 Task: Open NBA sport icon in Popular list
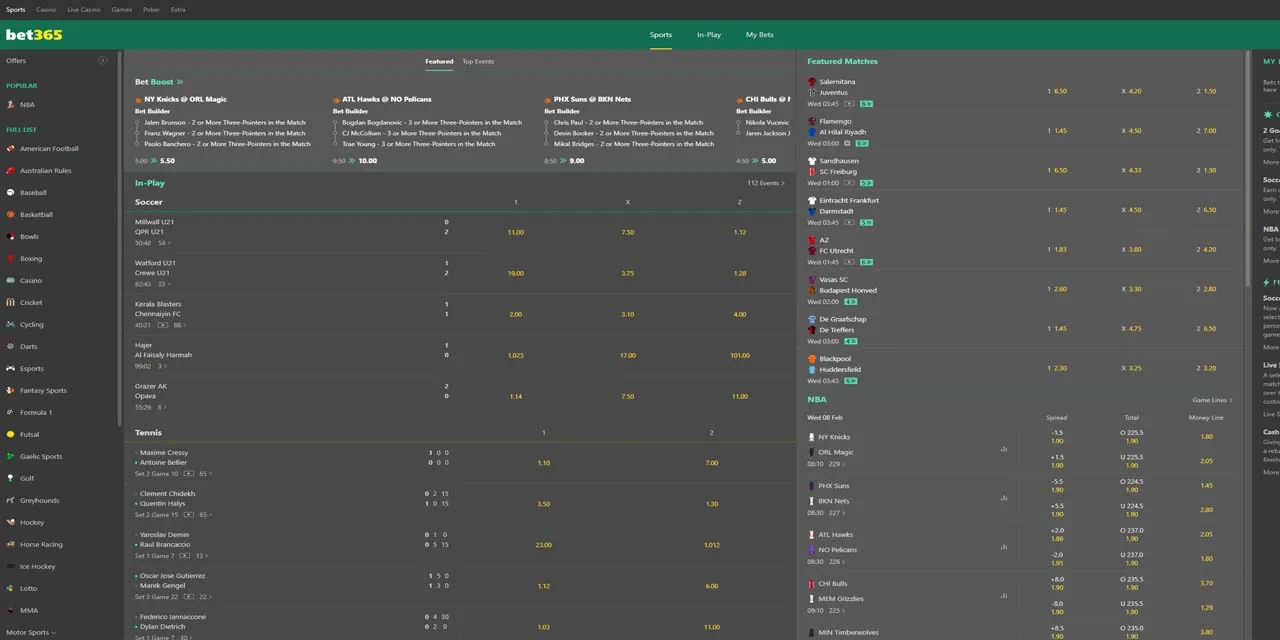coord(11,104)
